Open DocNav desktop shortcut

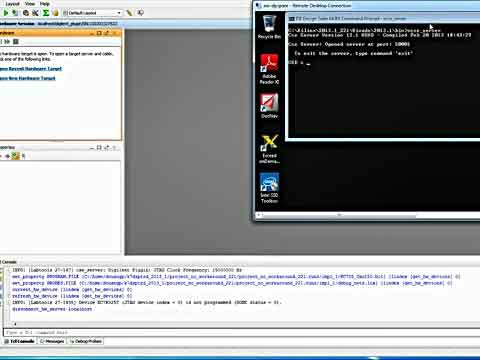click(x=269, y=106)
